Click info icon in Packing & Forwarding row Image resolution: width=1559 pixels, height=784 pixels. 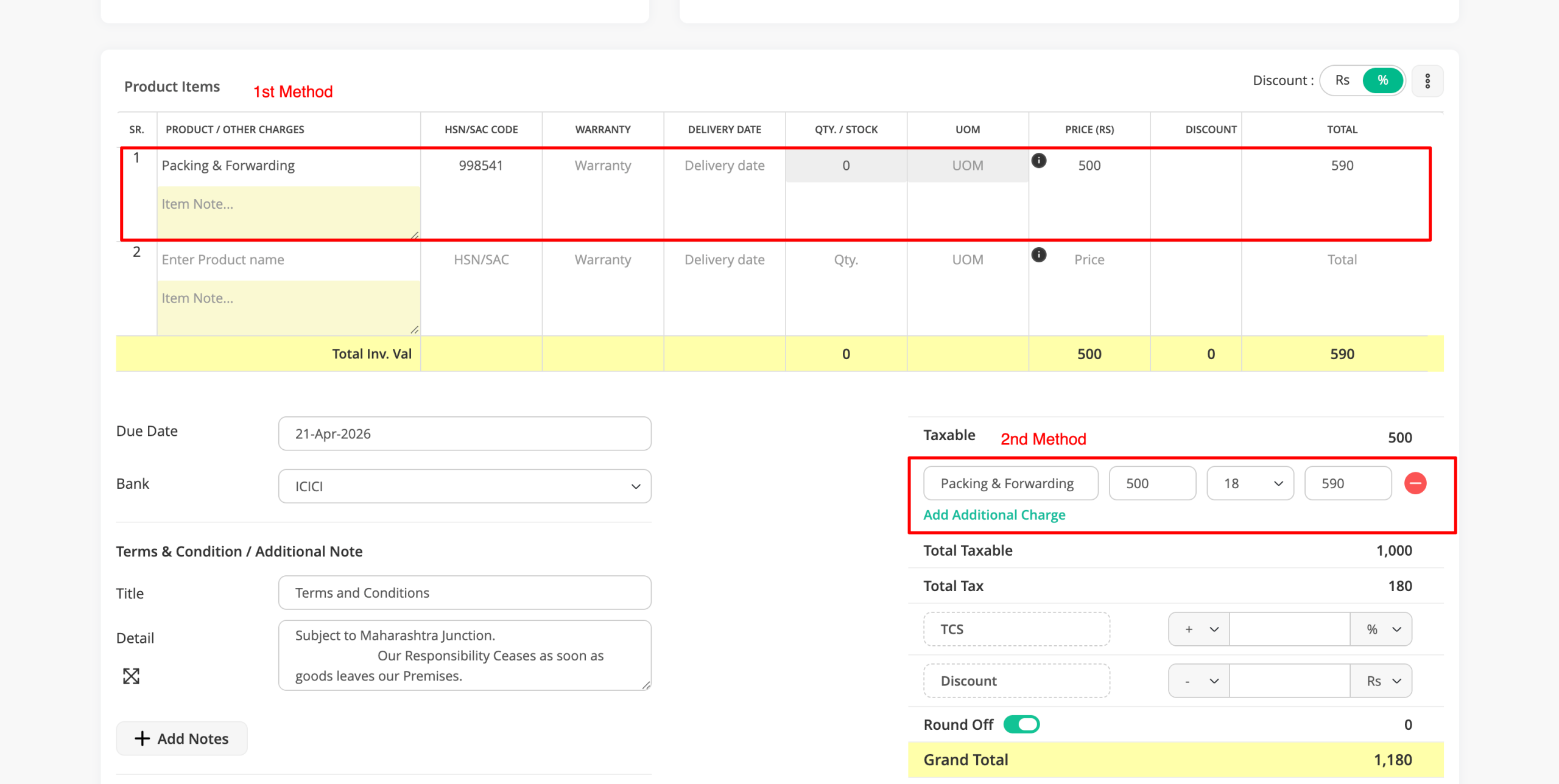click(x=1038, y=161)
